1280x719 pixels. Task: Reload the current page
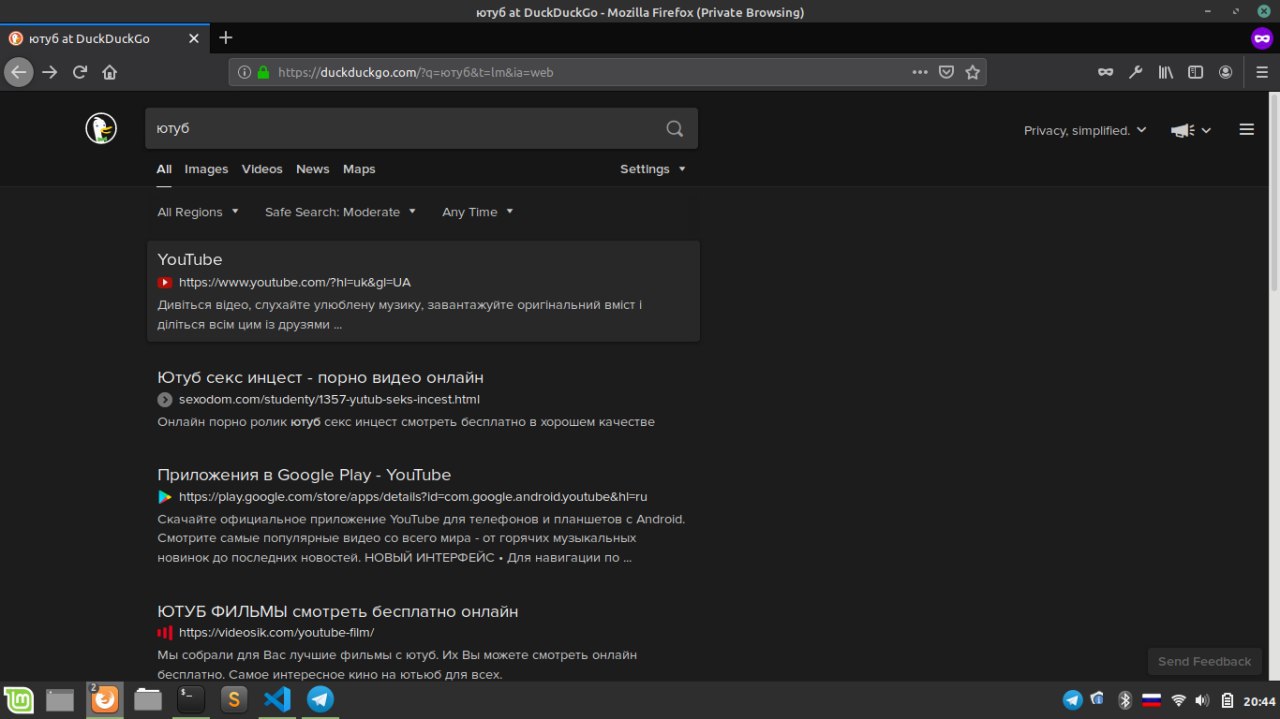(x=80, y=72)
